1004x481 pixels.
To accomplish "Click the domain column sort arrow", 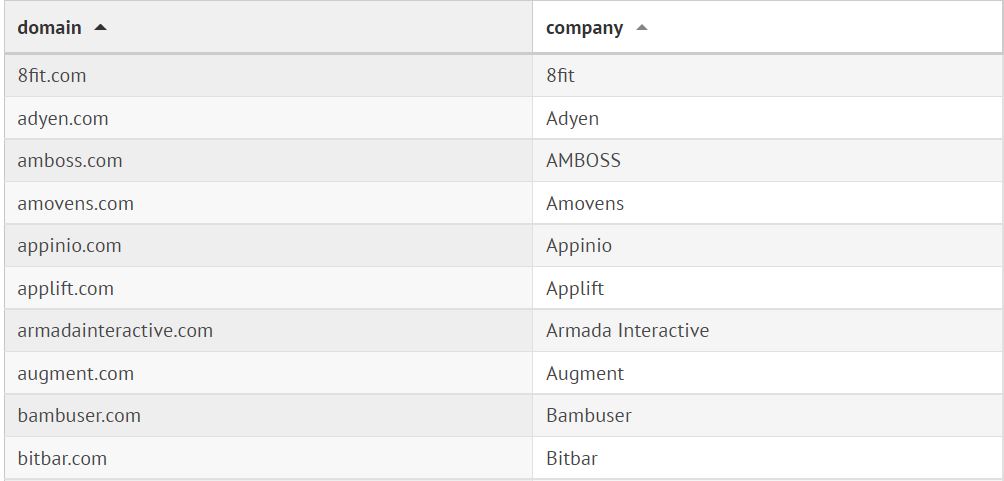I will tap(100, 28).
